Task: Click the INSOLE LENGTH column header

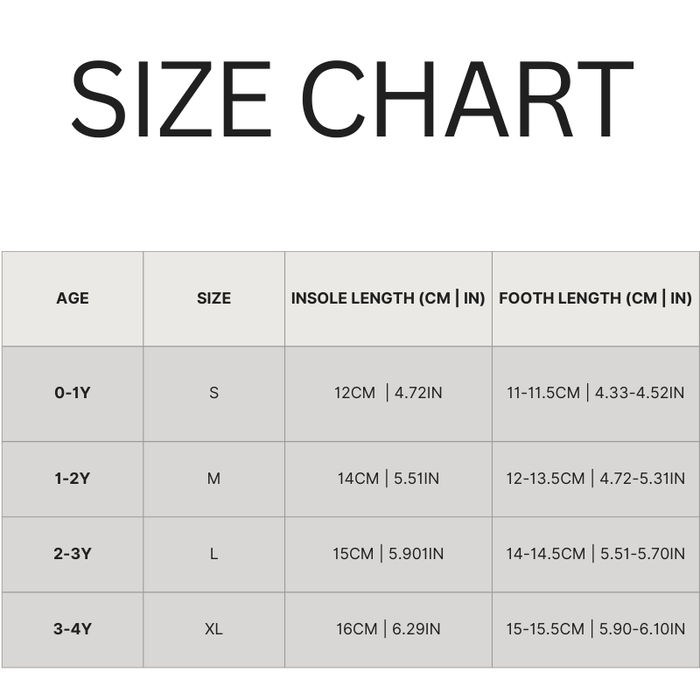Action: point(388,298)
